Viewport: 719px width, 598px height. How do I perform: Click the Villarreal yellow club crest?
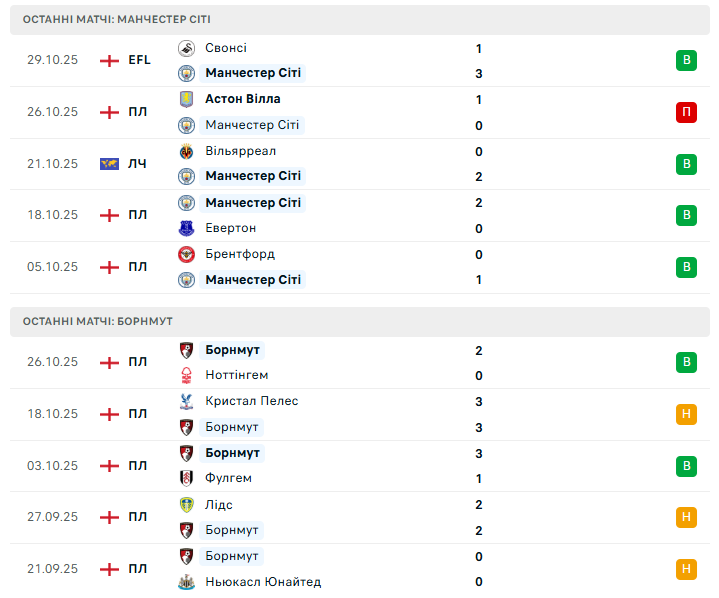click(x=186, y=151)
